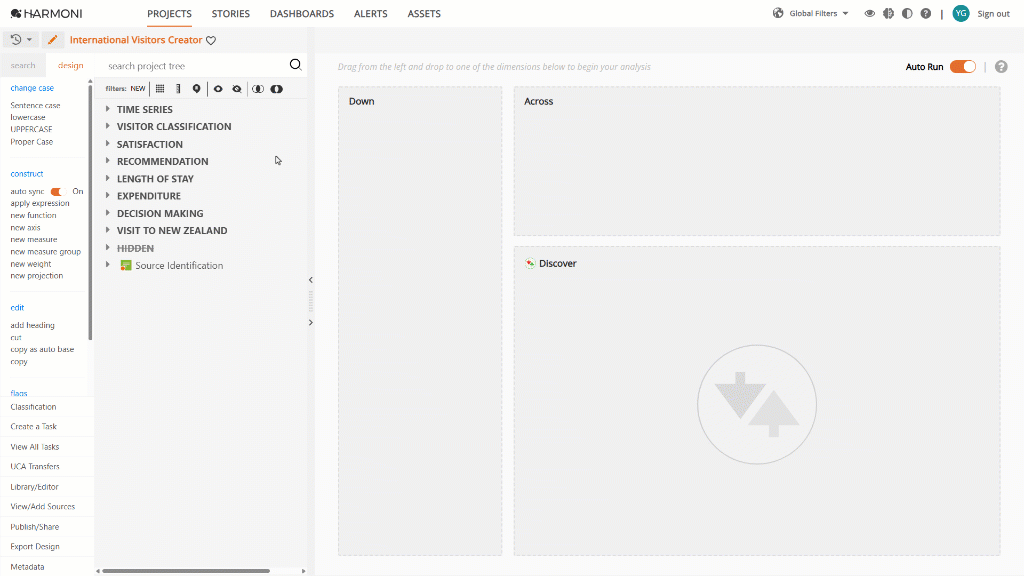Open the Global Filters dropdown
Image resolution: width=1024 pixels, height=576 pixels.
[x=818, y=14]
